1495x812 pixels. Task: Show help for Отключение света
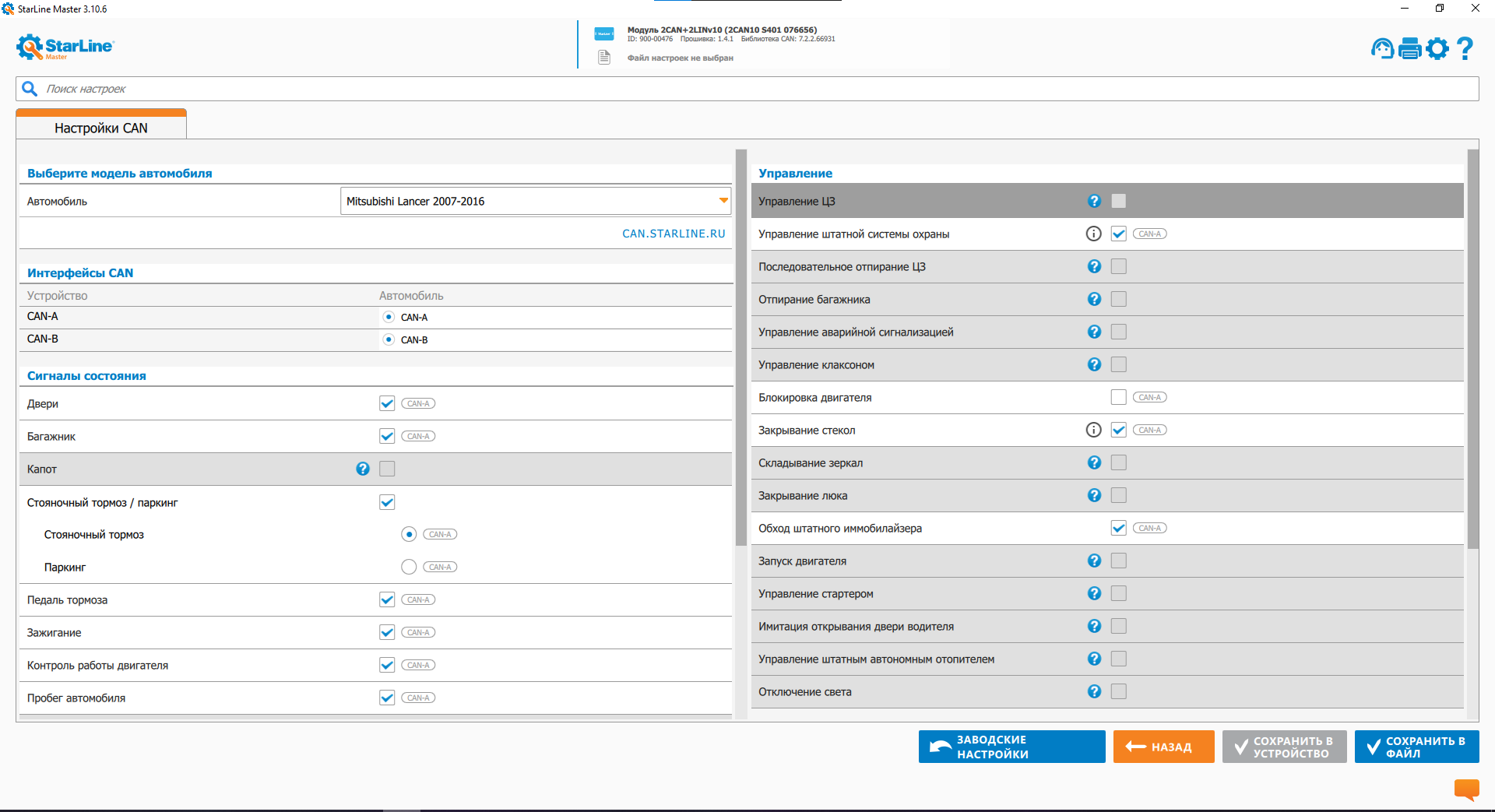(x=1094, y=691)
